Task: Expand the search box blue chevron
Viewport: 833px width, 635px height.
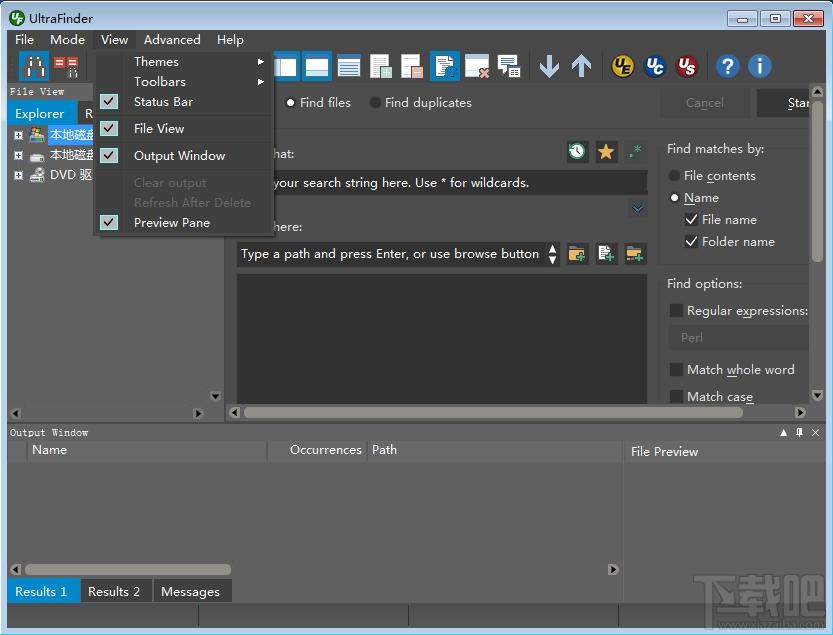Action: [x=638, y=208]
